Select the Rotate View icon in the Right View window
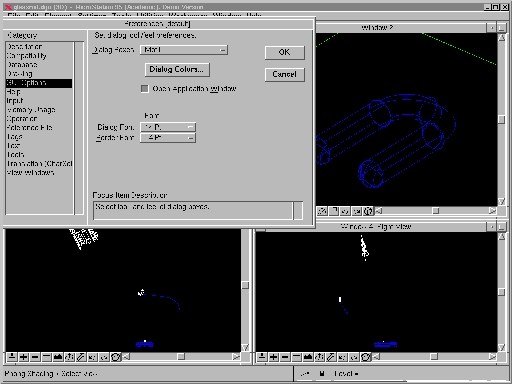Image resolution: width=512 pixels, height=384 pixels. pyautogui.click(x=319, y=357)
